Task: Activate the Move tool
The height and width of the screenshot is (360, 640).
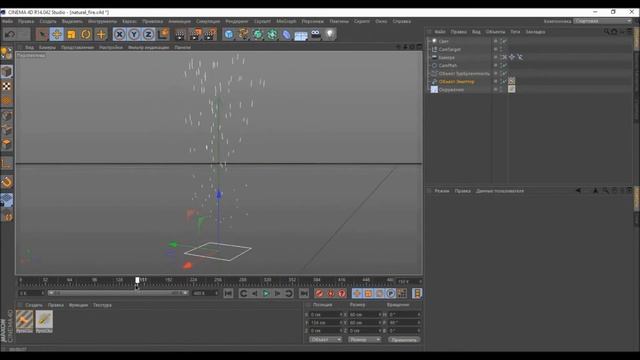Action: pos(57,34)
